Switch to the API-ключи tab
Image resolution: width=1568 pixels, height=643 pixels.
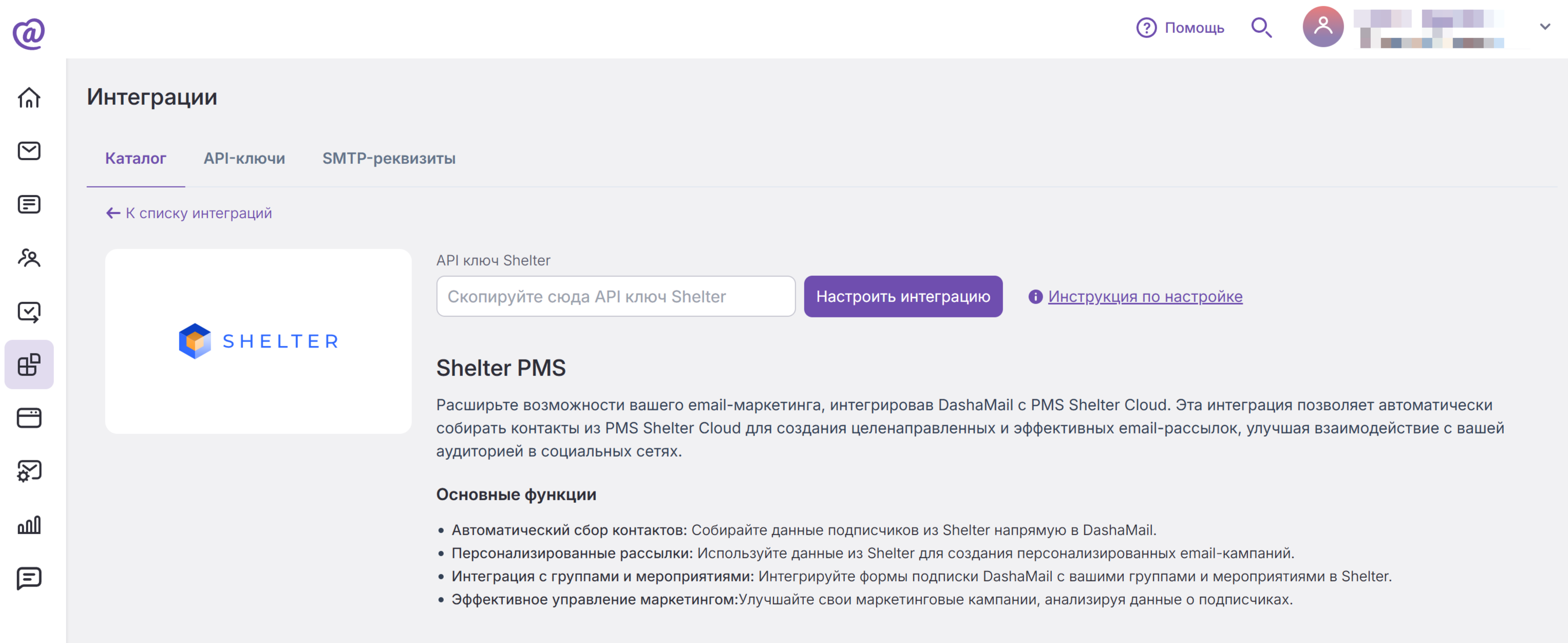pyautogui.click(x=244, y=158)
